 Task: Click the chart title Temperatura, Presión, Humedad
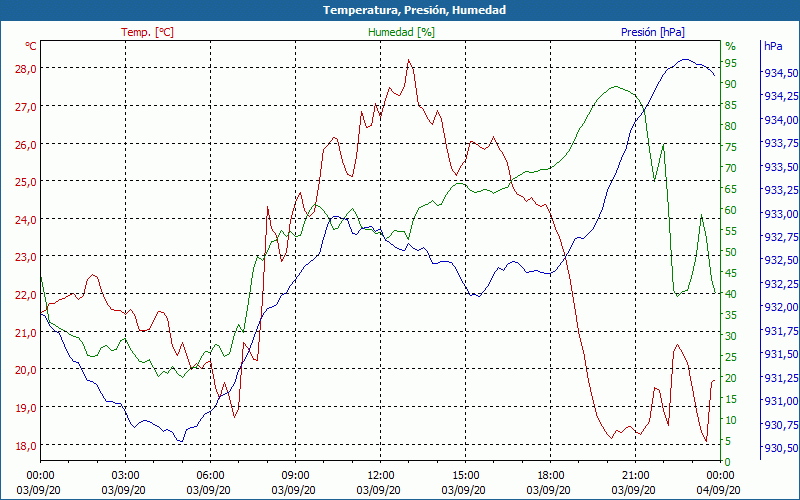click(415, 10)
